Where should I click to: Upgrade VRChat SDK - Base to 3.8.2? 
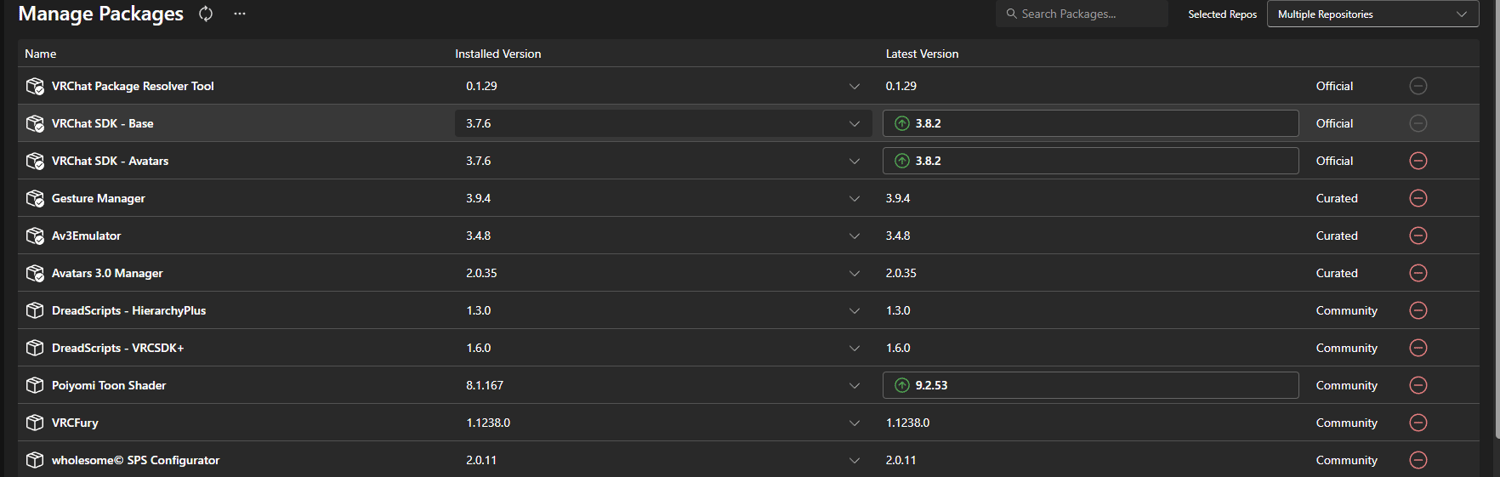click(x=1090, y=123)
